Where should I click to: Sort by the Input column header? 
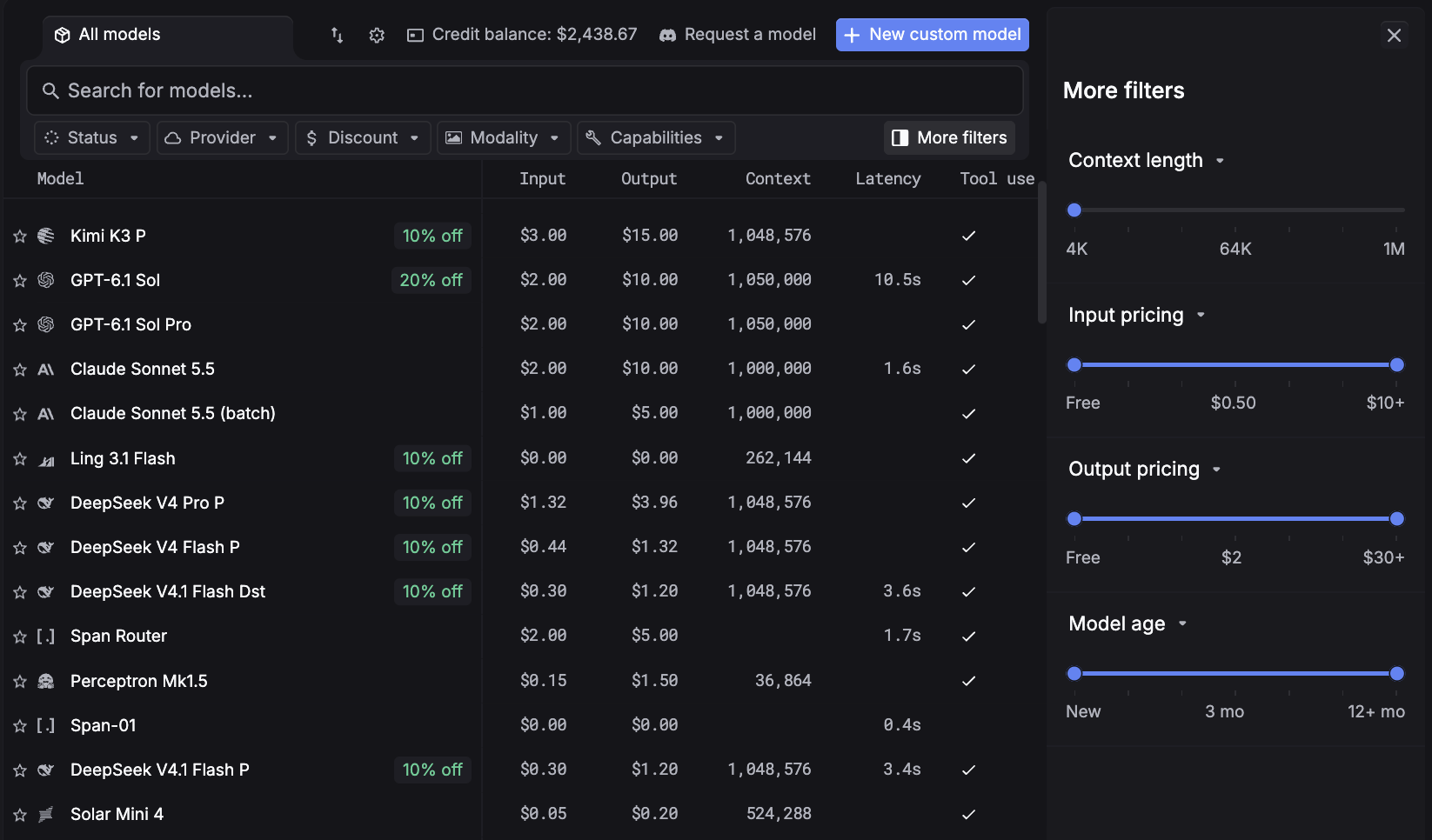coord(542,178)
